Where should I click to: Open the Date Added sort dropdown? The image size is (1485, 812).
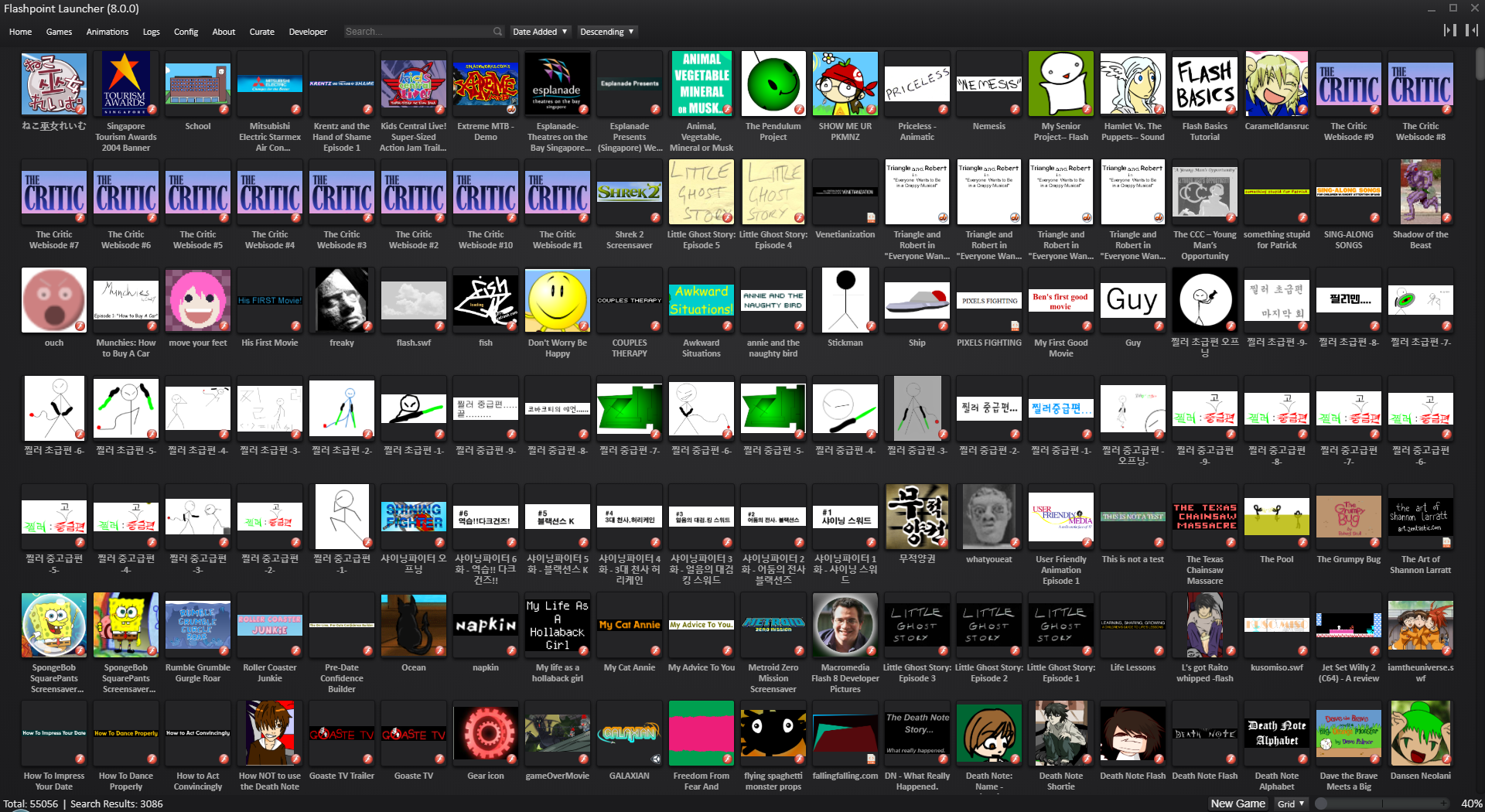[x=539, y=32]
